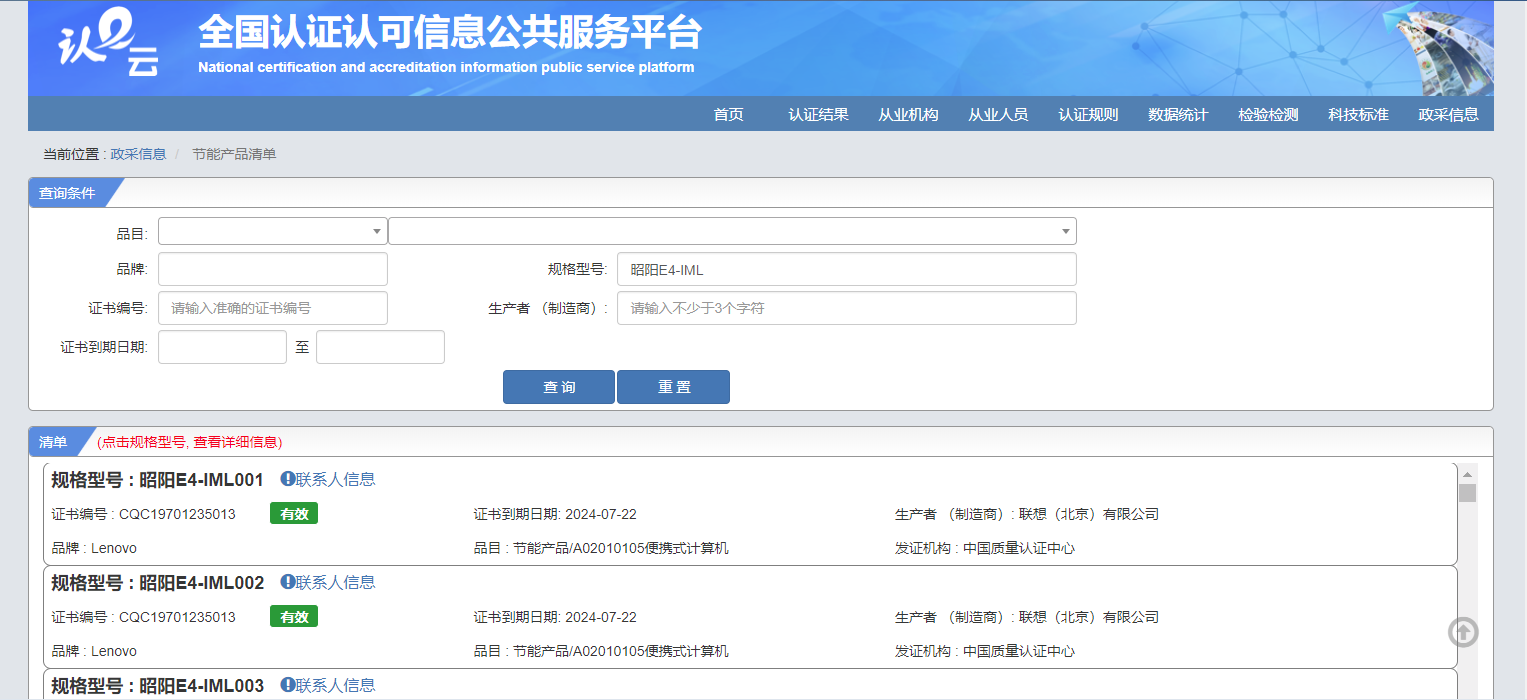Open 联系人信息 link for 昭阳E4-IML003
Screen dimensions: 1527x700
click(335, 685)
